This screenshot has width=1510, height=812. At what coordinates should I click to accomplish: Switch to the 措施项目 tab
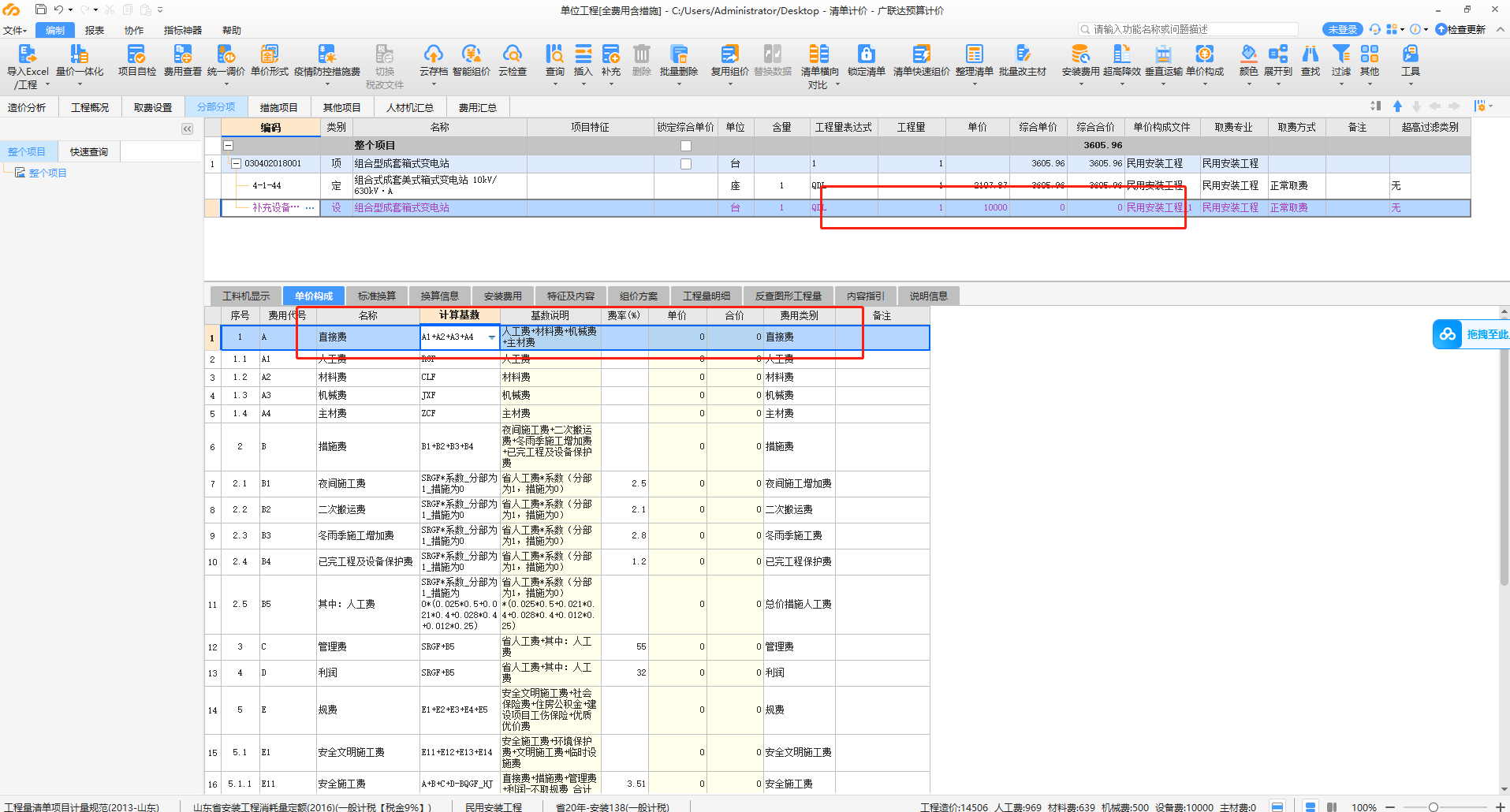tap(279, 107)
